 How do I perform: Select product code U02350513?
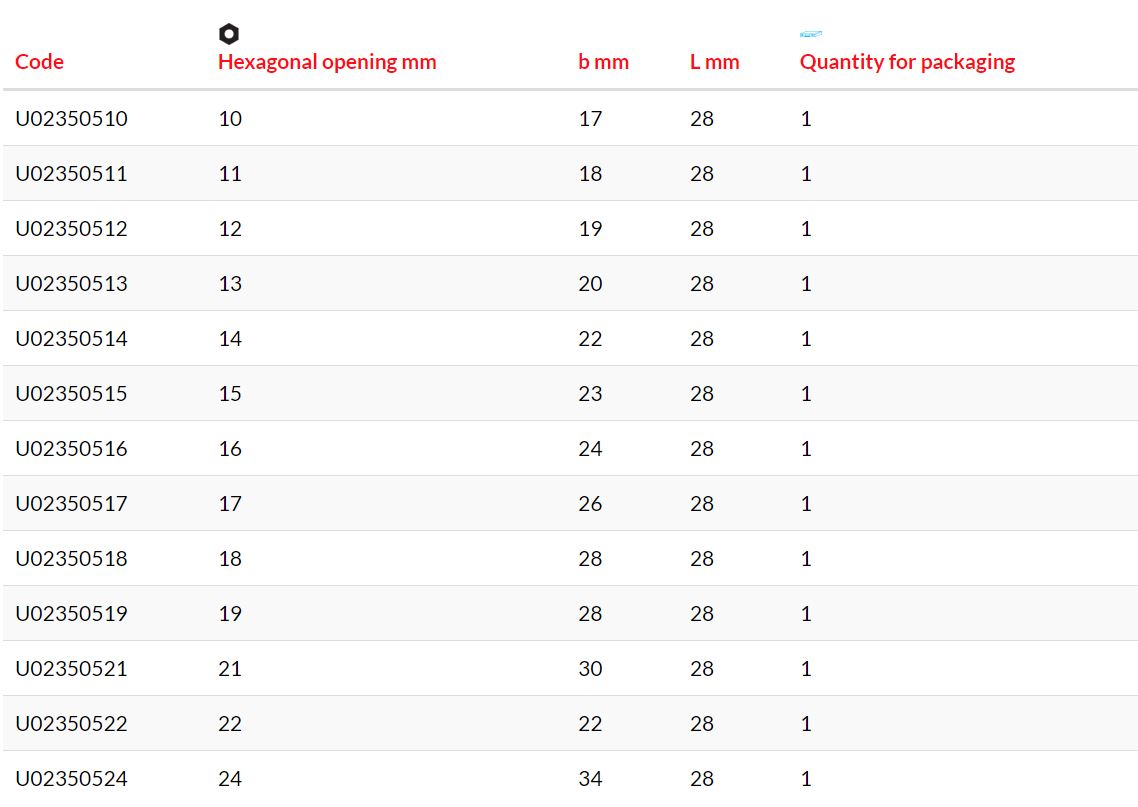71,284
